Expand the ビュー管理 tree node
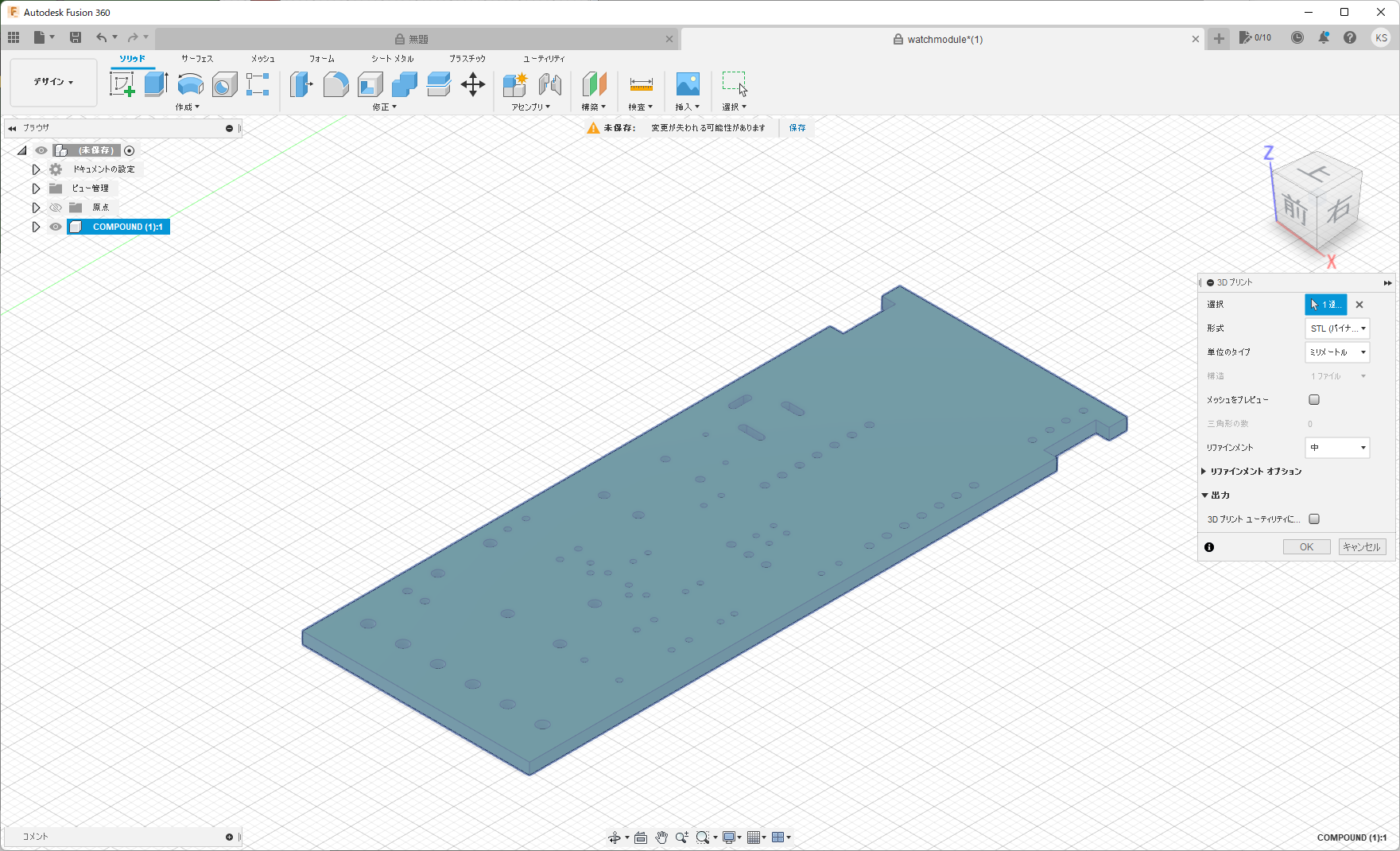The height and width of the screenshot is (851, 1400). [x=36, y=188]
